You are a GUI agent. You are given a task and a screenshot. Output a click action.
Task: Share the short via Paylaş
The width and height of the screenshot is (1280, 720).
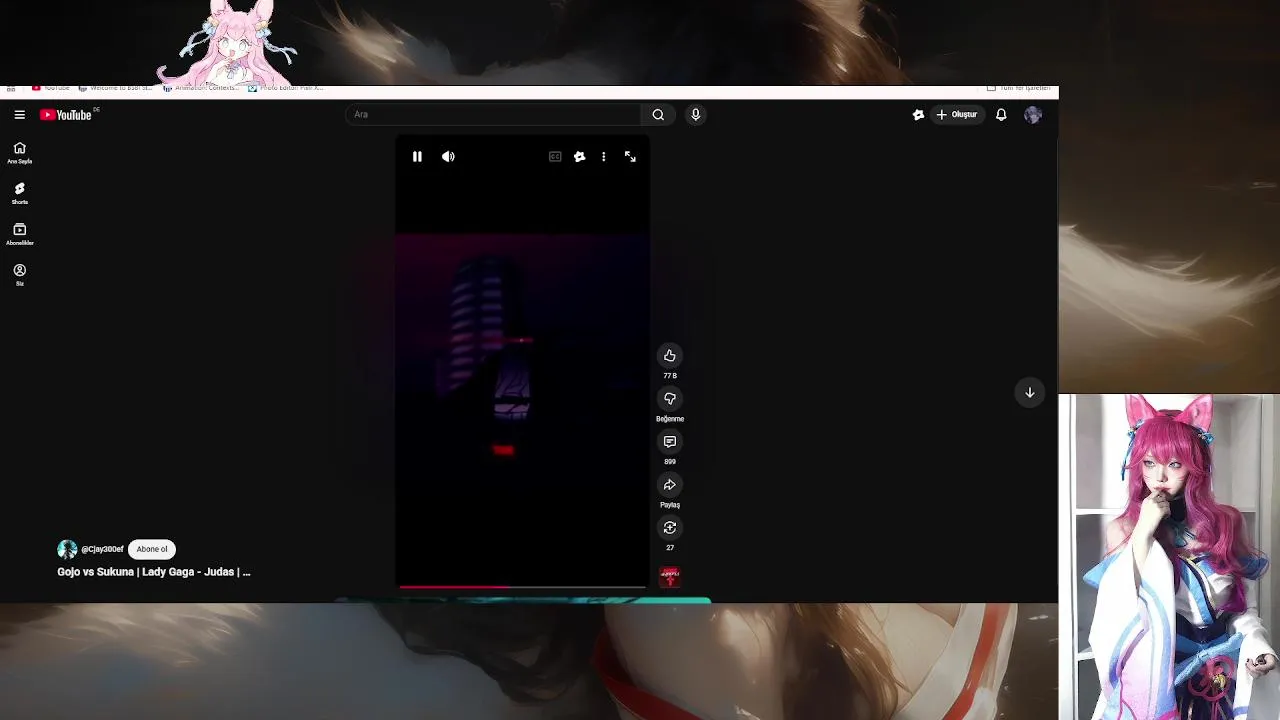coord(670,485)
